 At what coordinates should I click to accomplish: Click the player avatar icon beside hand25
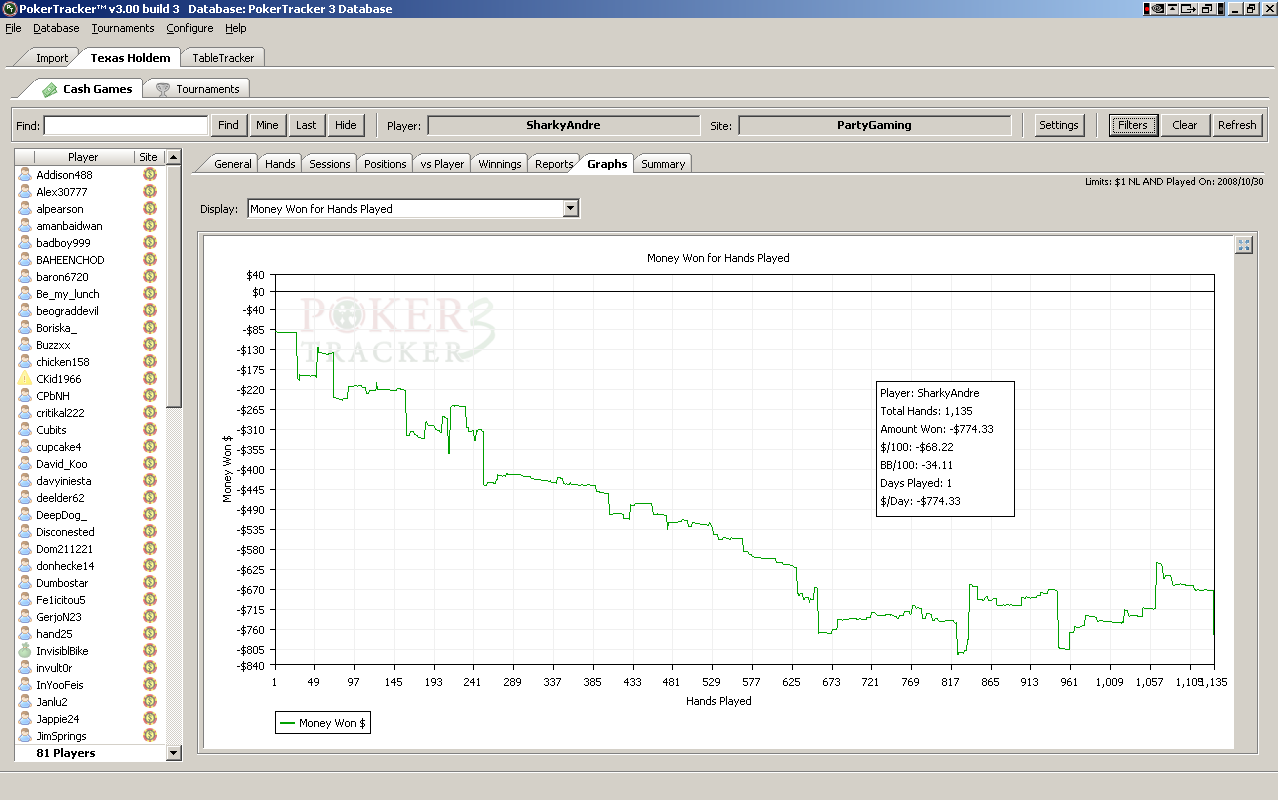(25, 634)
